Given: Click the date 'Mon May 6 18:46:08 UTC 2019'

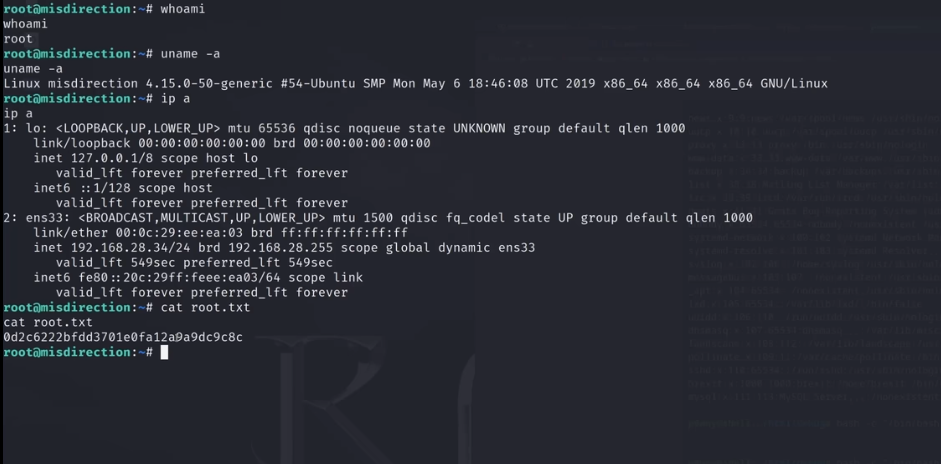Looking at the screenshot, I should 494,83.
